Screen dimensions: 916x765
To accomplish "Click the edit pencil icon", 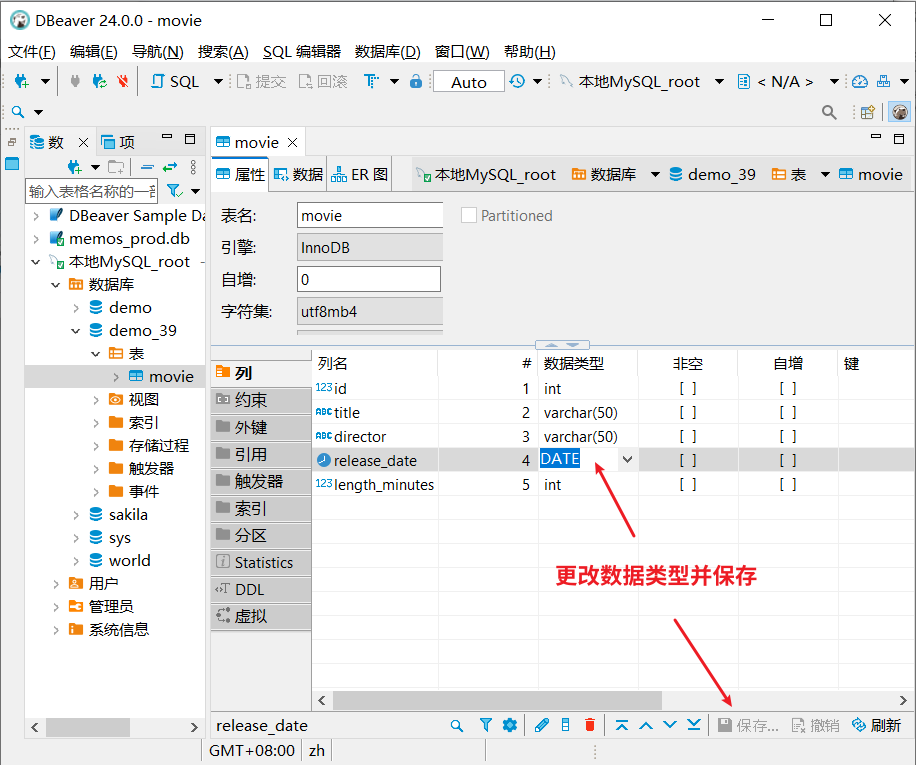I will 542,725.
